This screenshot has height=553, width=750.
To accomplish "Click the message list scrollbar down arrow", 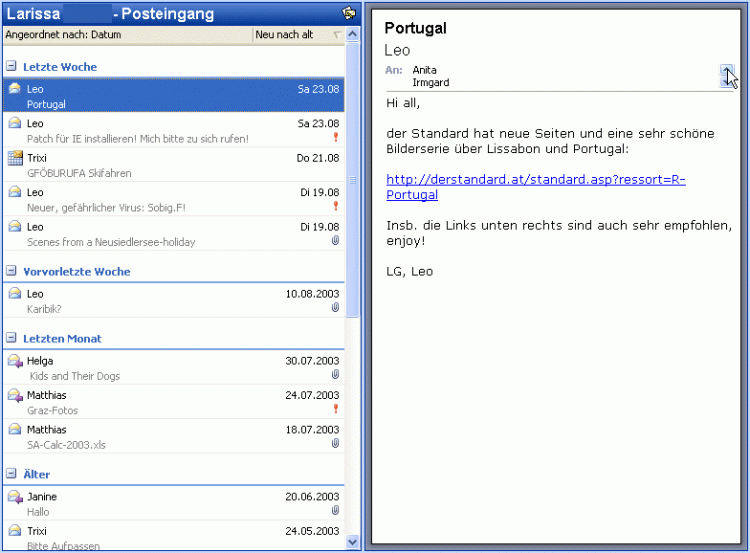I will tap(353, 541).
